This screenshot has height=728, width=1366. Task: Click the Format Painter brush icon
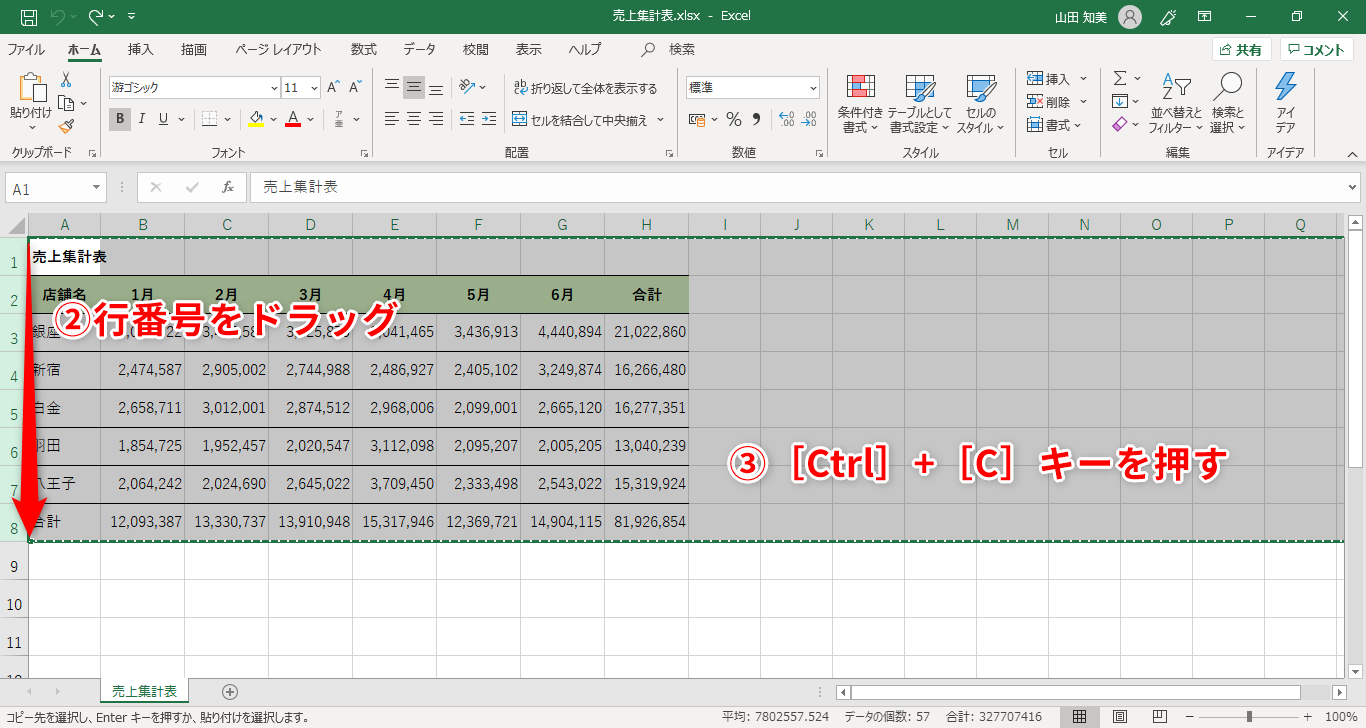[x=66, y=126]
